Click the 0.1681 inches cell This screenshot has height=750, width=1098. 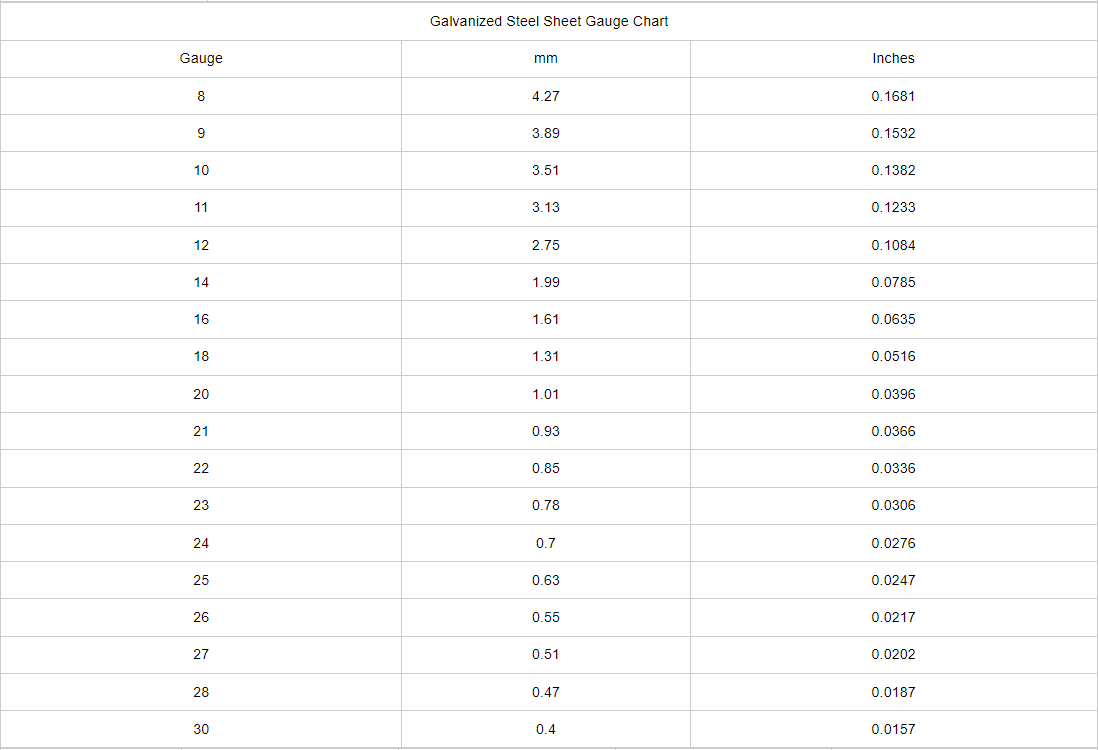[x=893, y=96]
